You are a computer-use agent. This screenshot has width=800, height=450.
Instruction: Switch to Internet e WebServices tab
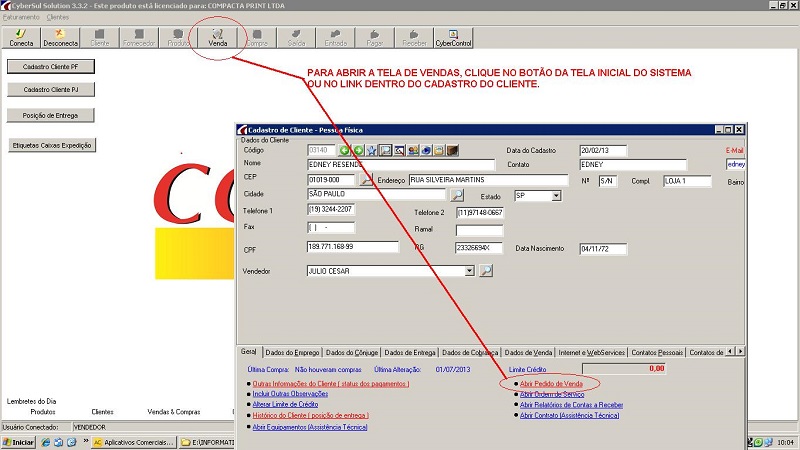pyautogui.click(x=592, y=353)
